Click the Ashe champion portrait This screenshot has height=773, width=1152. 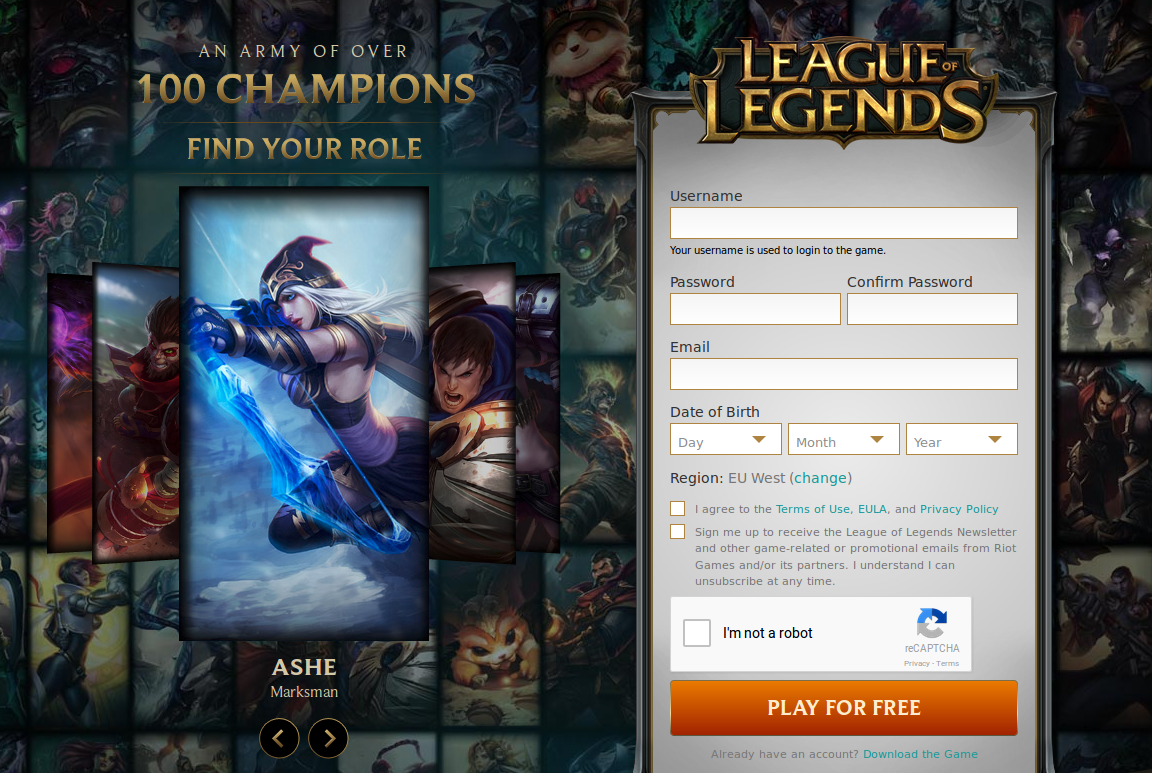point(304,413)
